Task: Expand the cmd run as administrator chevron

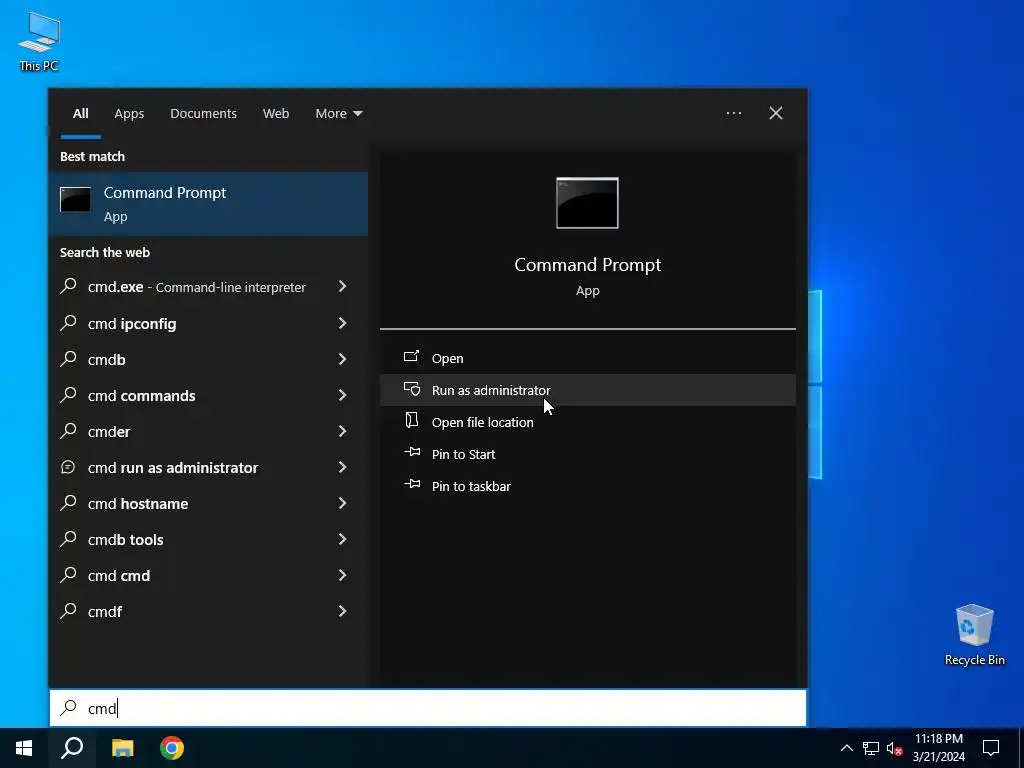Action: click(x=342, y=466)
